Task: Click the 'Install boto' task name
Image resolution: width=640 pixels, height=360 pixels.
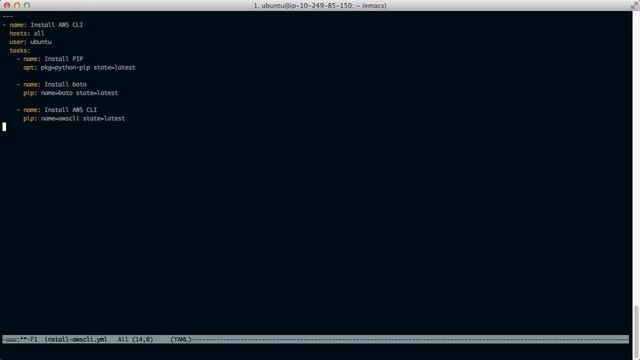Action: (x=65, y=84)
